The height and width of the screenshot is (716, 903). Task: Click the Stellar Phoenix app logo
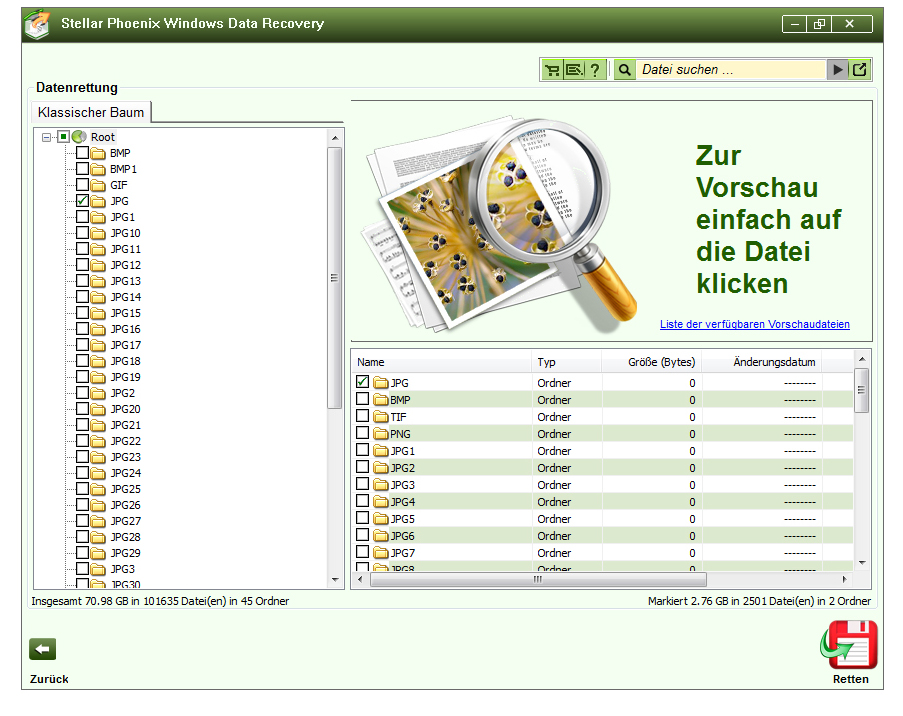click(x=38, y=25)
